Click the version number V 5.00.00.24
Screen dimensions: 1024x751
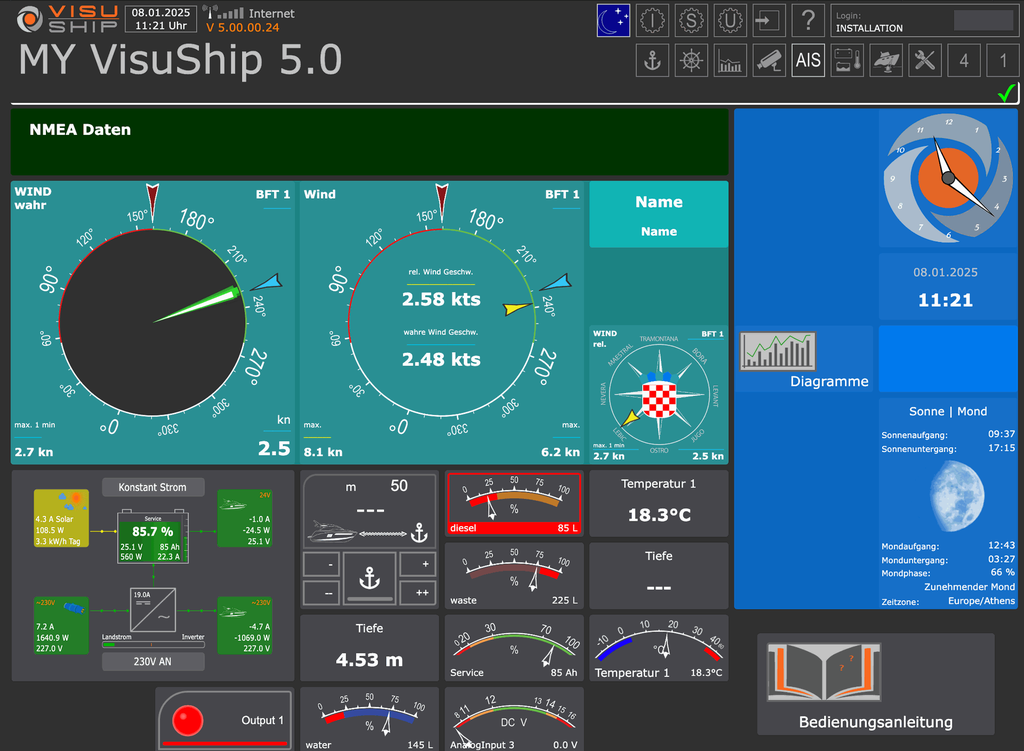click(x=242, y=27)
